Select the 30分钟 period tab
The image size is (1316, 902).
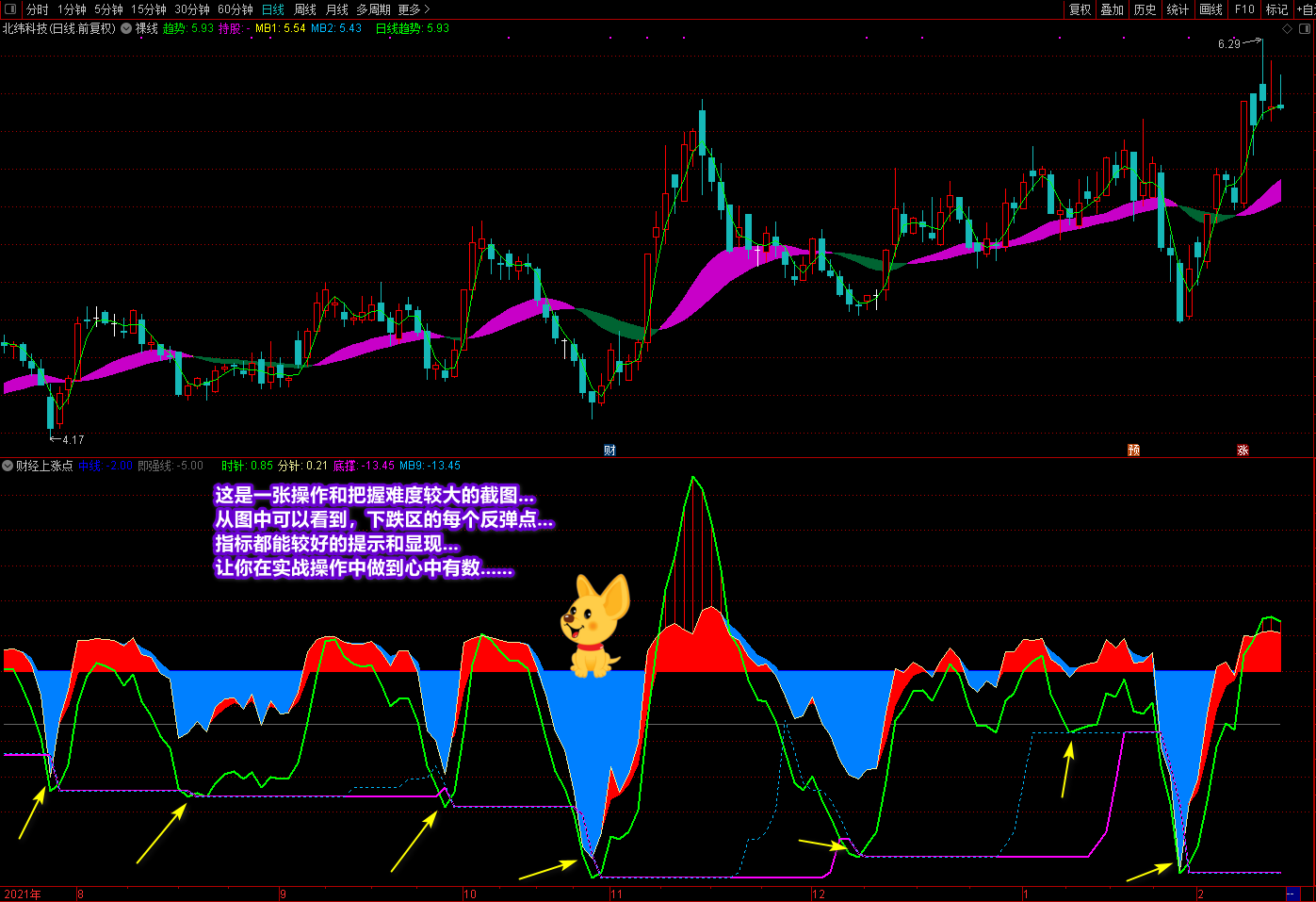pos(192,9)
